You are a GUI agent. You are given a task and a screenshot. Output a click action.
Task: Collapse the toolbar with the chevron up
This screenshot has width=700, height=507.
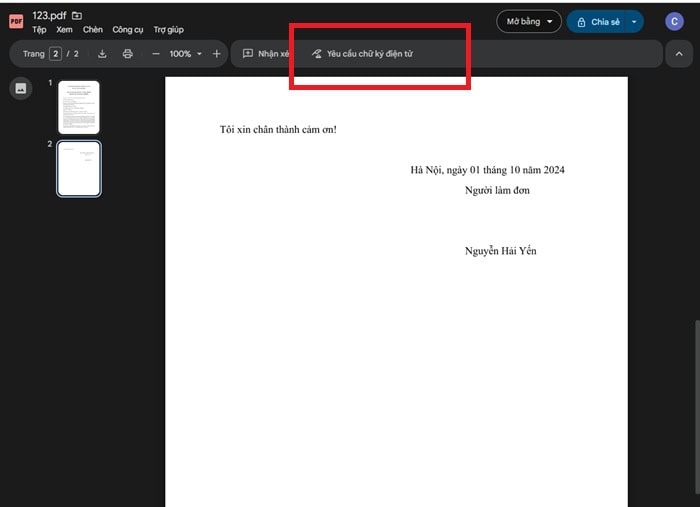click(x=678, y=54)
